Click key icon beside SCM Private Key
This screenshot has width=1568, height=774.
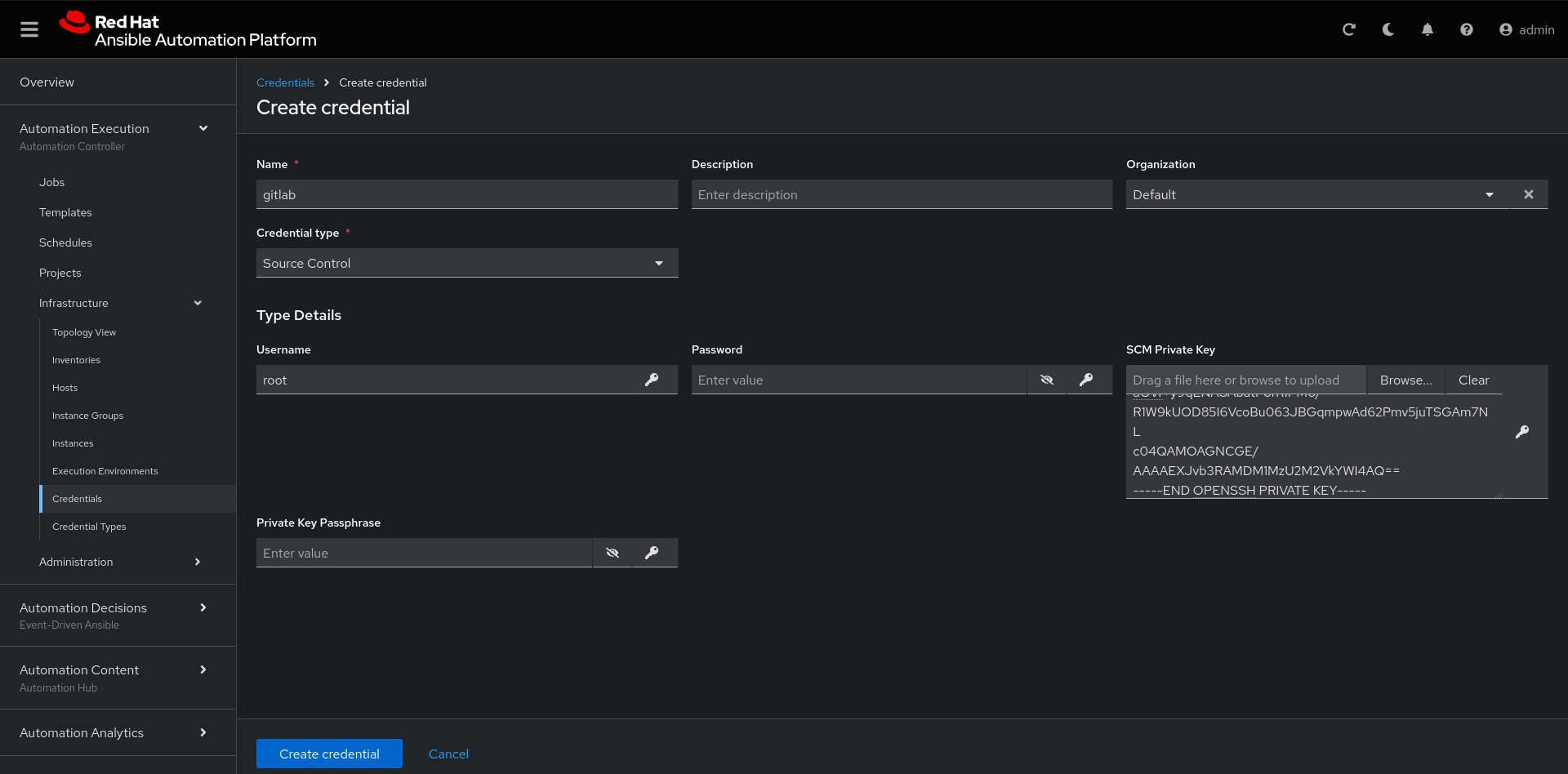[1522, 432]
